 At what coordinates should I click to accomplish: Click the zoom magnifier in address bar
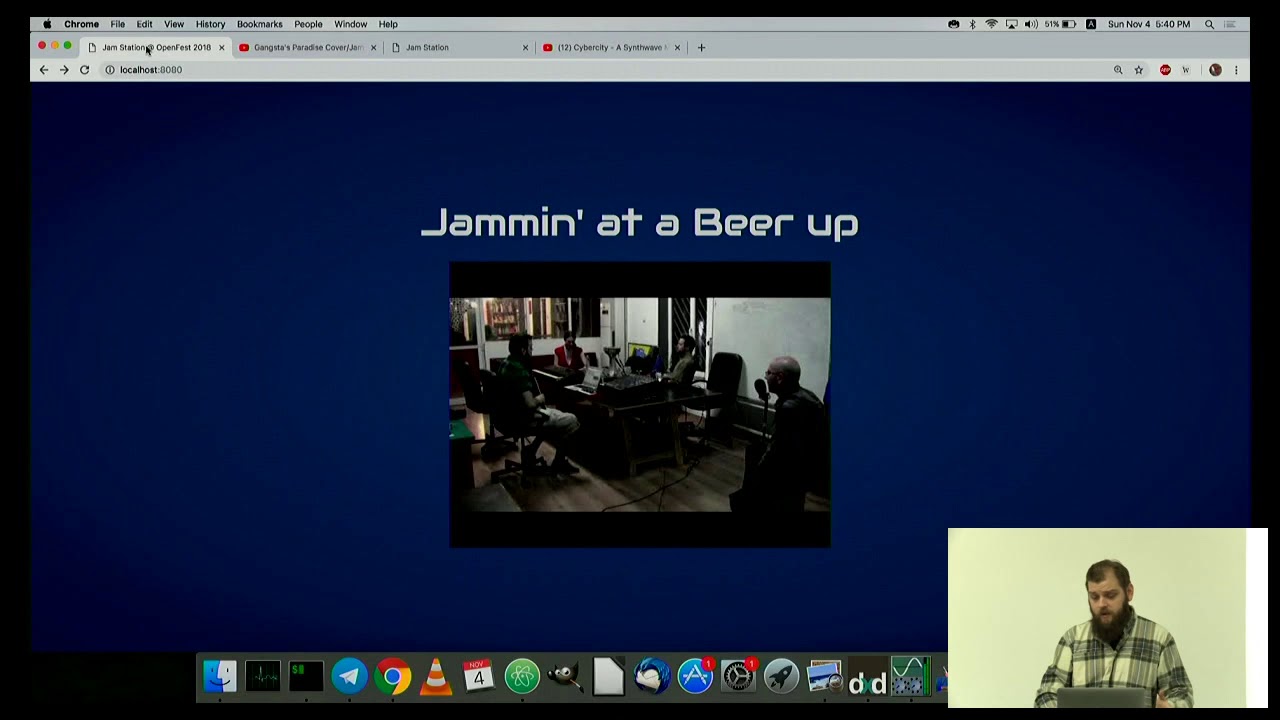(x=1118, y=70)
